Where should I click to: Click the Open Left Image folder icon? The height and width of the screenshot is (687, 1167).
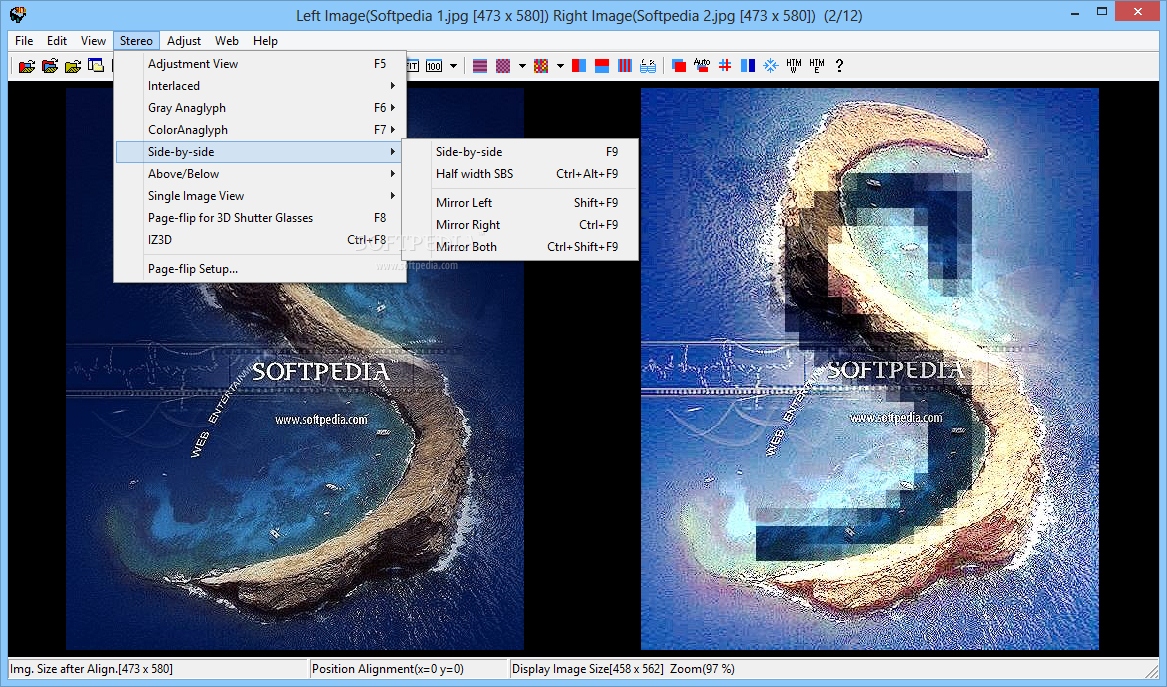click(27, 65)
